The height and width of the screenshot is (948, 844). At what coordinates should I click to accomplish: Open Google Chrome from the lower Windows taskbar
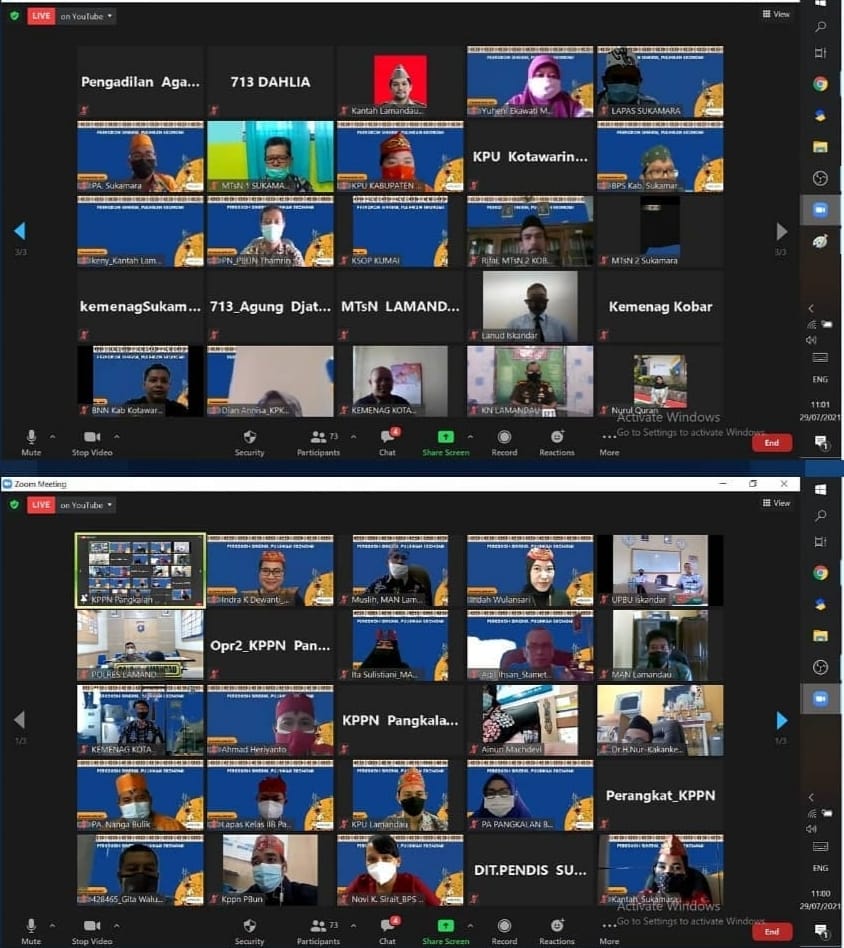(x=820, y=573)
